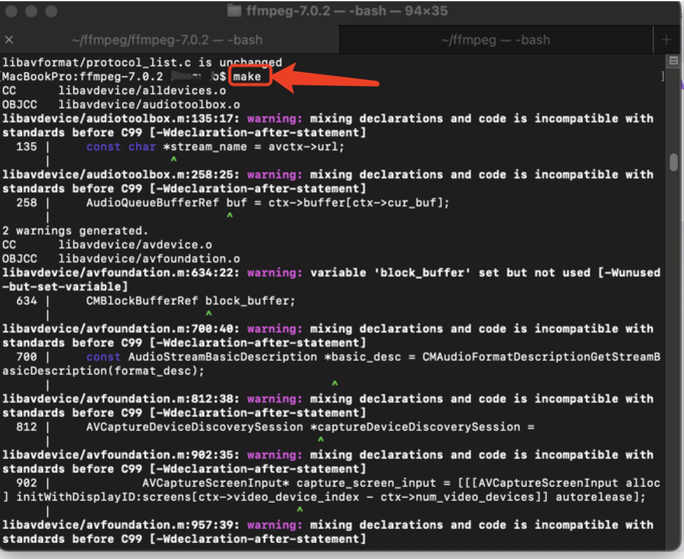
Task: Click 'CMBlockBufferRef block_buffer;' source line
Action: point(191,301)
